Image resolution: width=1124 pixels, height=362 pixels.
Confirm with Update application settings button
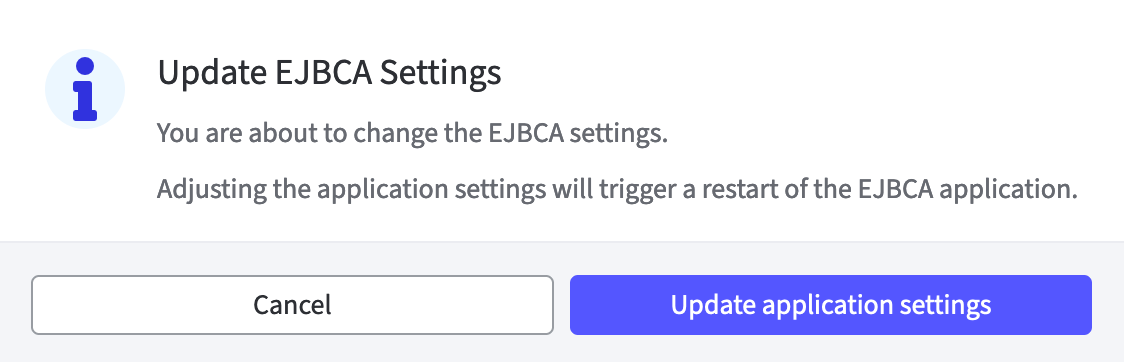831,305
